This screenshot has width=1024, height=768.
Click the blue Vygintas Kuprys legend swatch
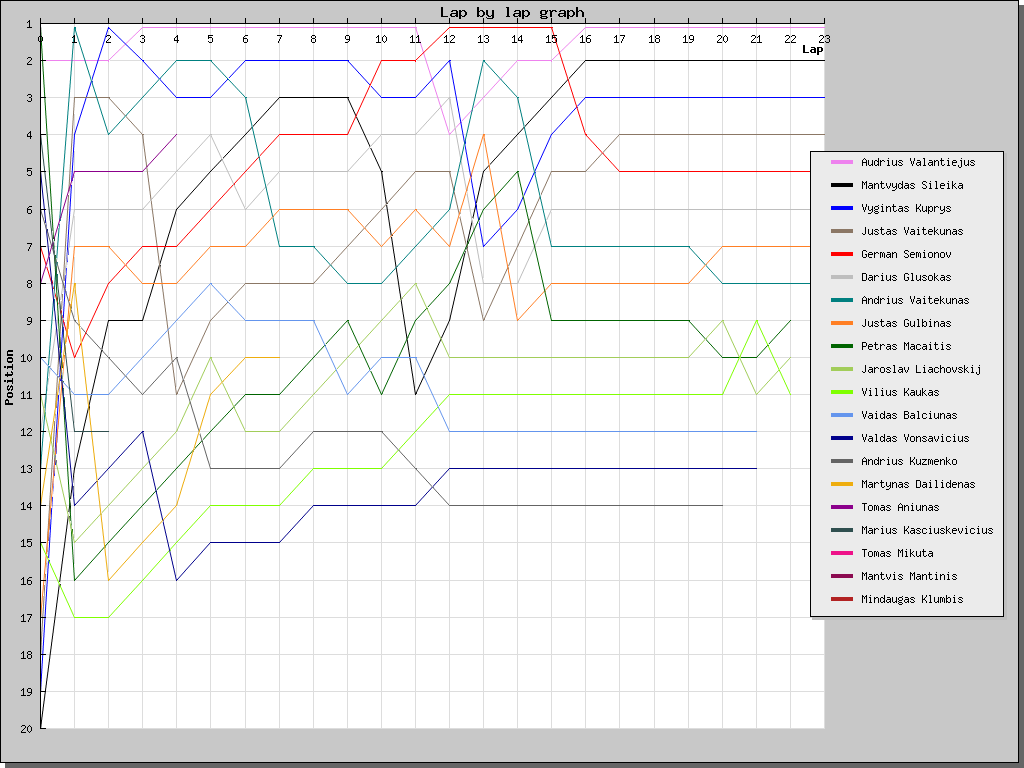coord(842,208)
